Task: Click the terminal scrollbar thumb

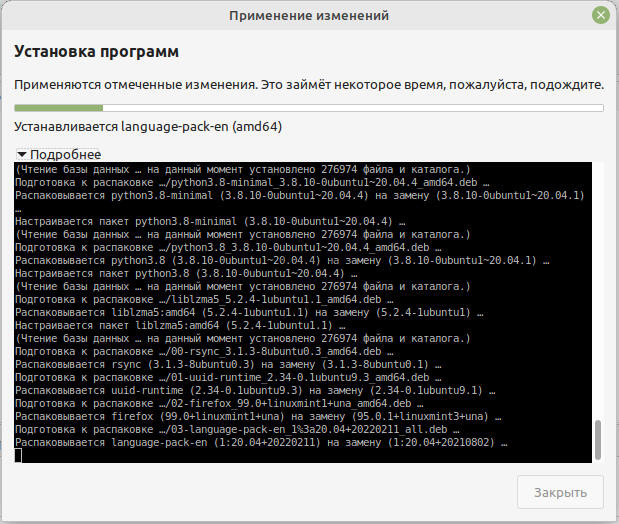Action: [598, 440]
